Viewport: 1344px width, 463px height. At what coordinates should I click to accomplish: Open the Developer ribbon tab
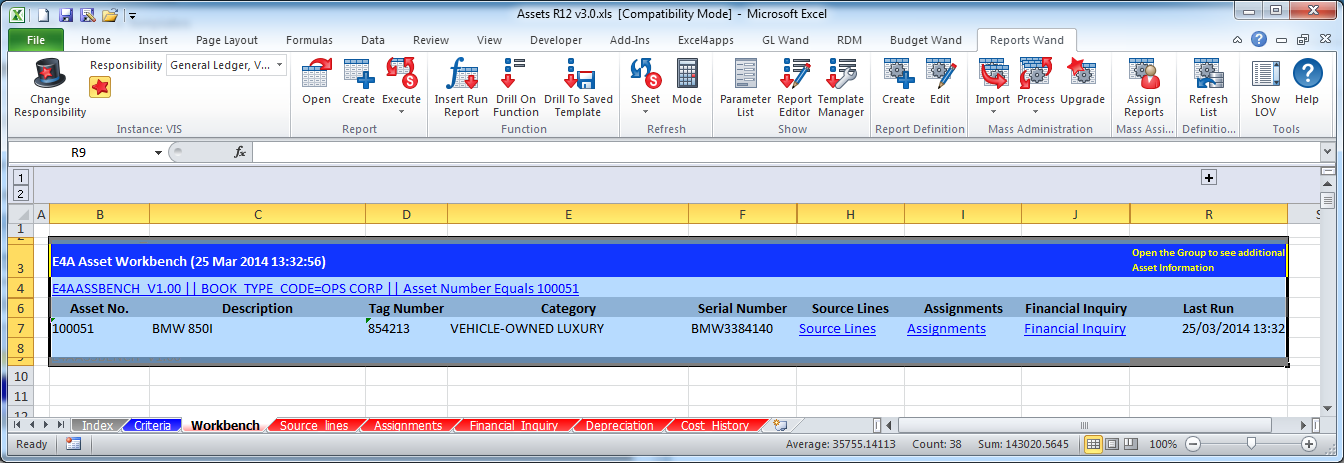[x=556, y=40]
